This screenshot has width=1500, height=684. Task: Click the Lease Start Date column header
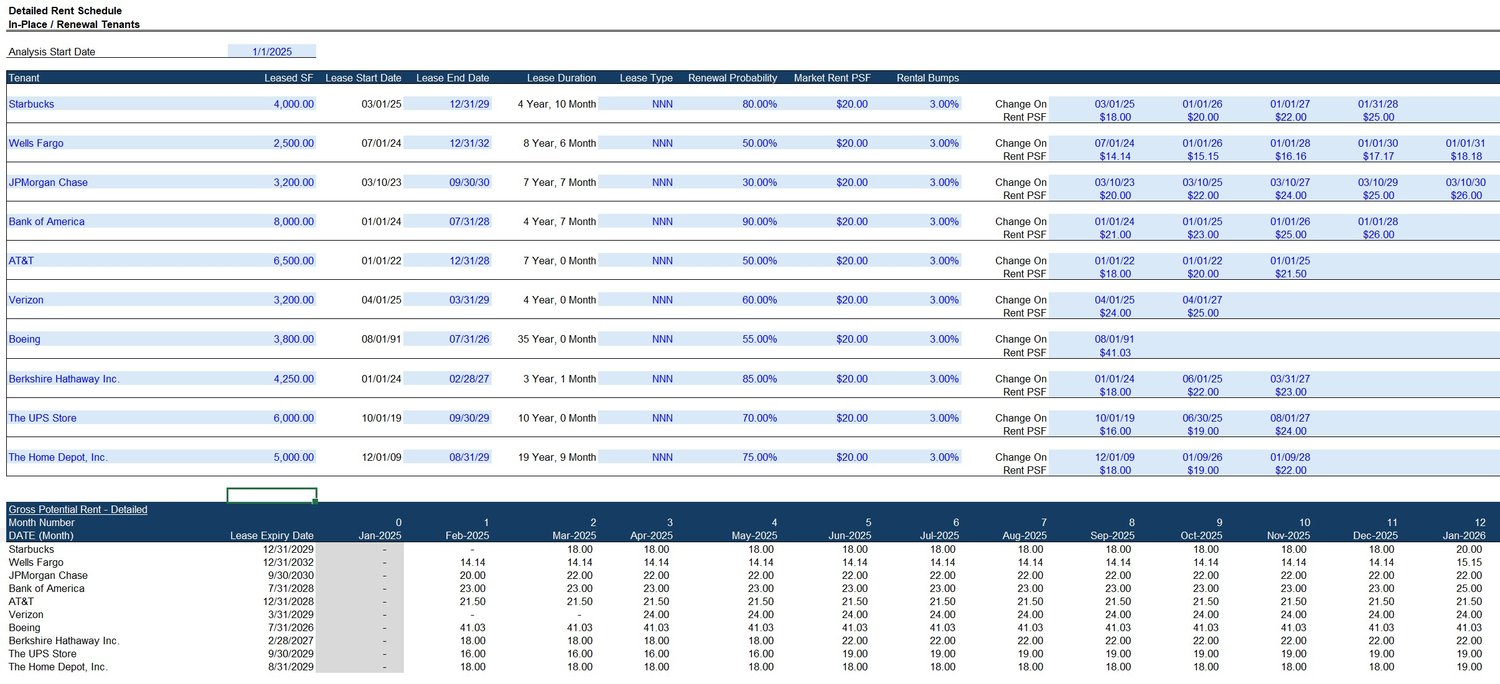click(x=364, y=78)
